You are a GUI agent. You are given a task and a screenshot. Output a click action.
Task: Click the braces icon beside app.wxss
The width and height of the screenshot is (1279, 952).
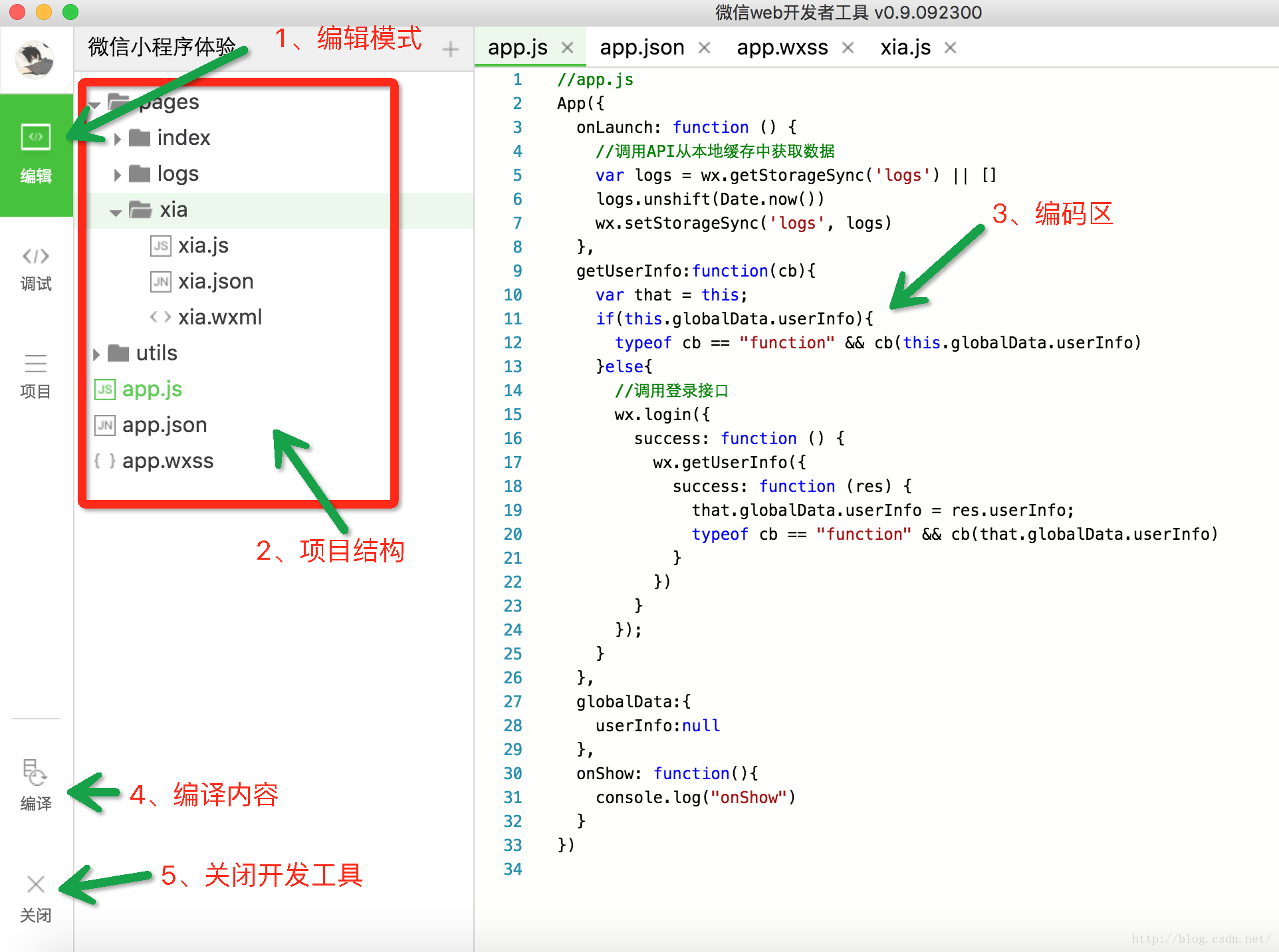pyautogui.click(x=105, y=461)
